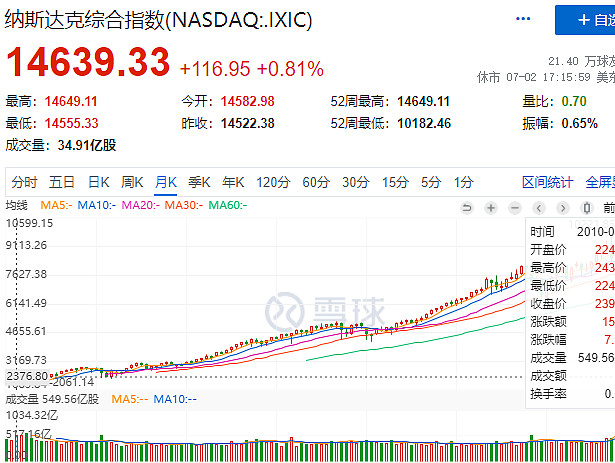Show the 30分 minute chart

pyautogui.click(x=356, y=182)
